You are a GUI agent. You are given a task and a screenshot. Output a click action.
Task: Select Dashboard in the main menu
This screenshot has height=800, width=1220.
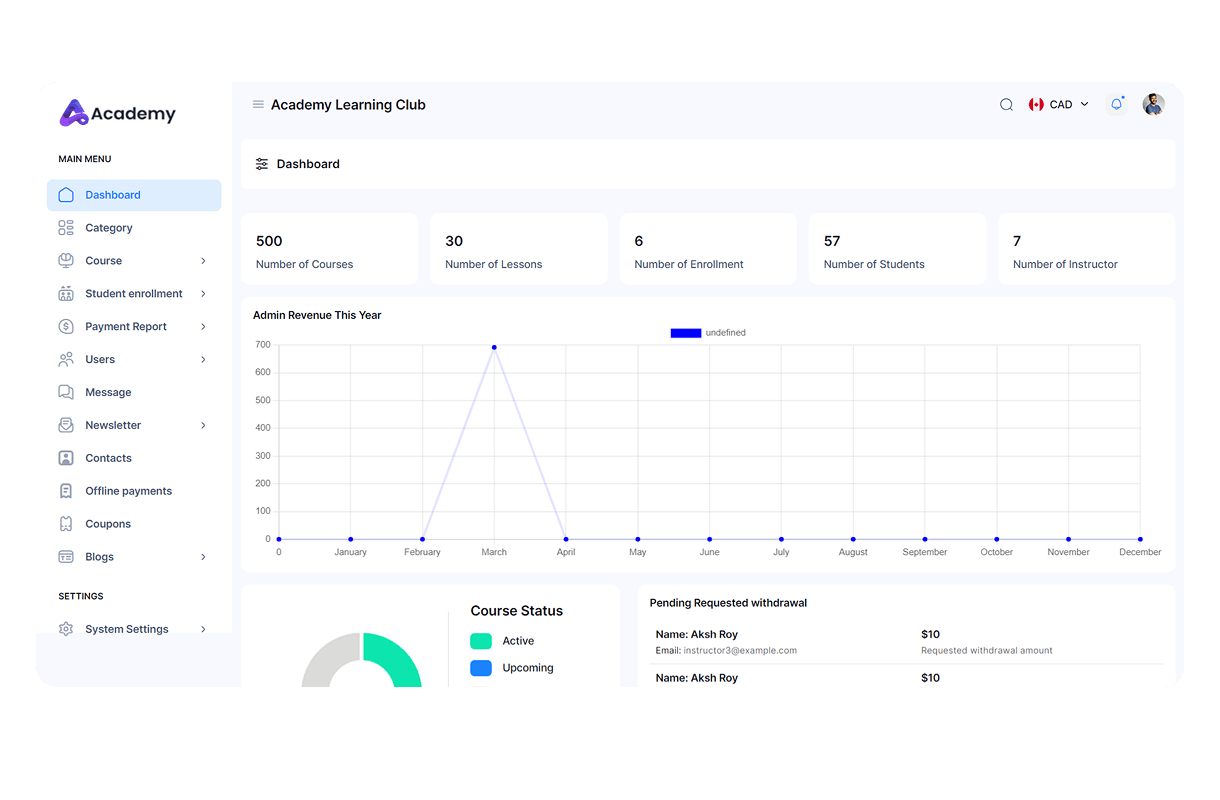point(112,195)
